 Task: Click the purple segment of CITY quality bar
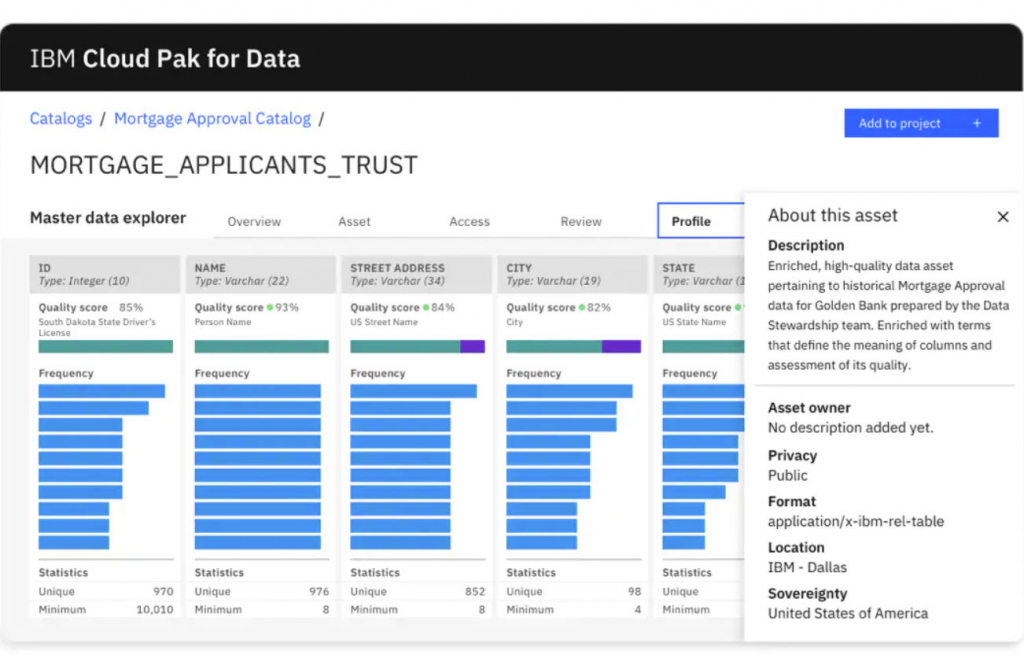621,346
